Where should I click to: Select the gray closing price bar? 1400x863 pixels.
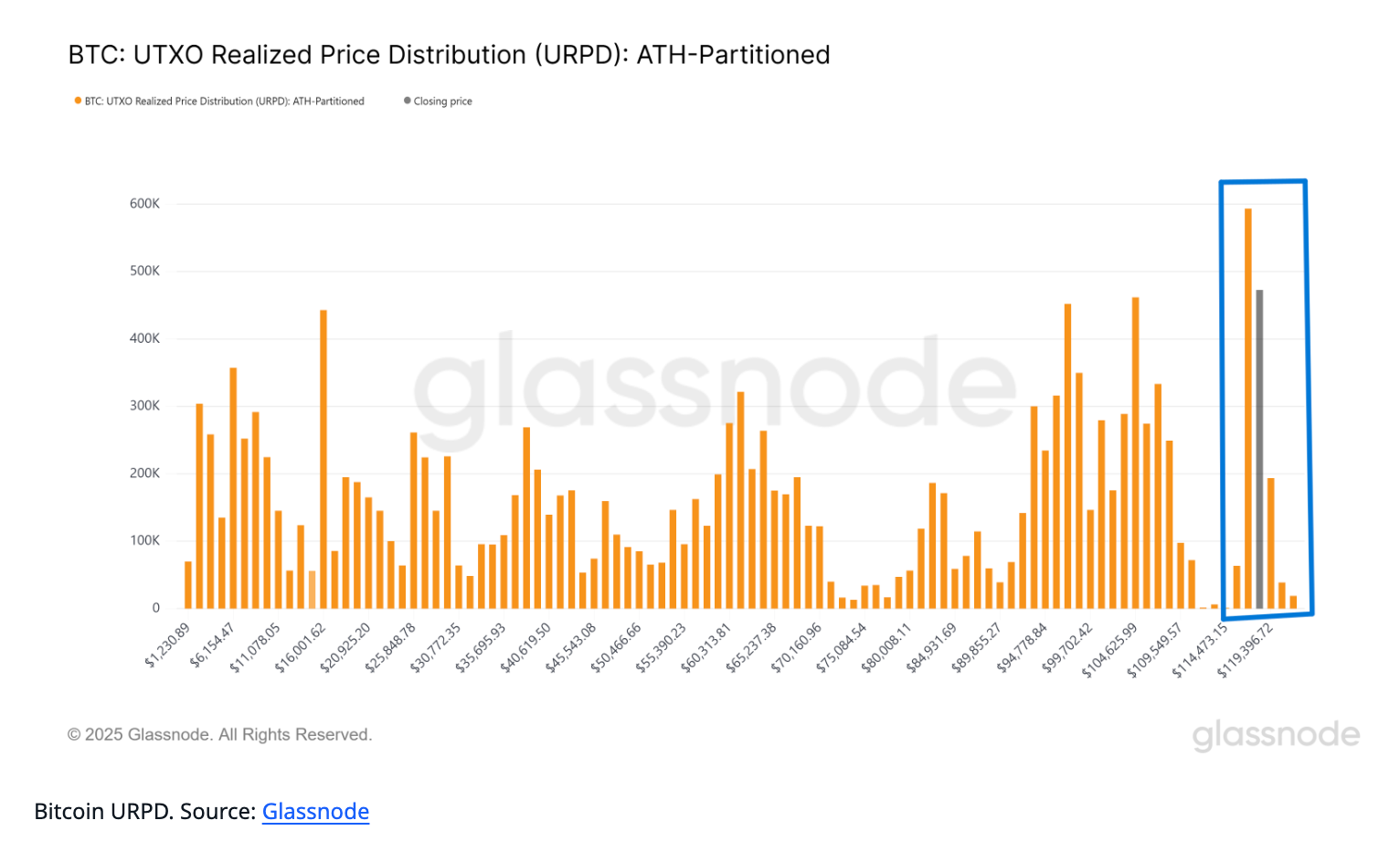(1259, 448)
